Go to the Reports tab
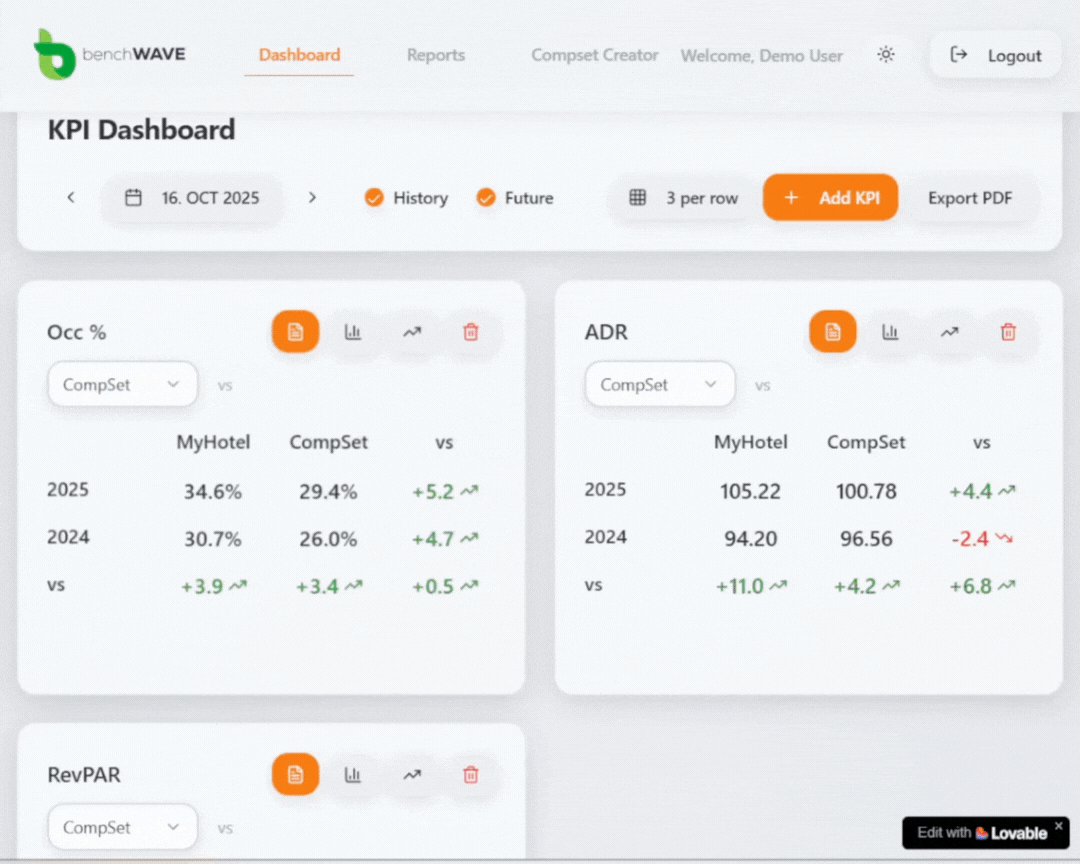1080x864 pixels. click(435, 55)
